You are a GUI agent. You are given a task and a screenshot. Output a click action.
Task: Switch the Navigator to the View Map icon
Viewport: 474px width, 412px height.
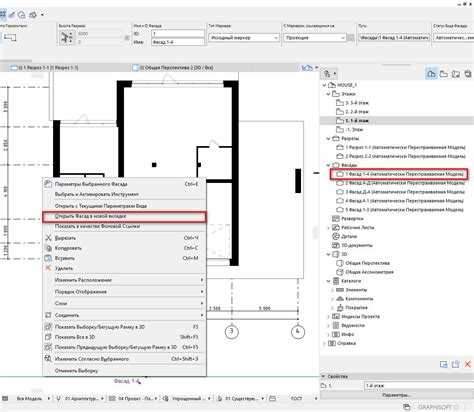443,74
